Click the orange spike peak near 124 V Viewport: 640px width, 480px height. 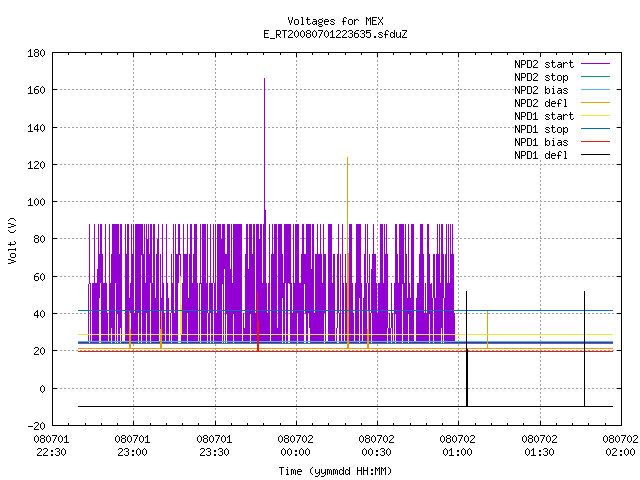pos(347,158)
